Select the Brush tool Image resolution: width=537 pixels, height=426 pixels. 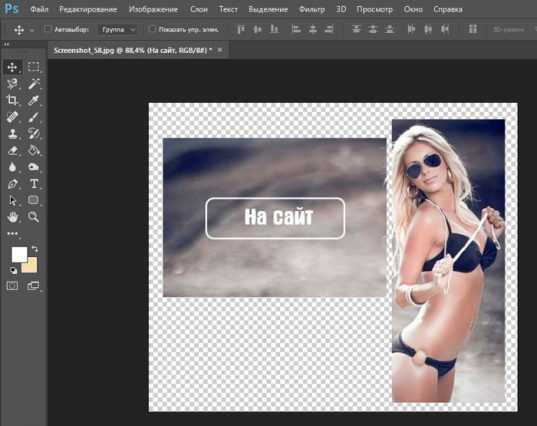pos(33,117)
